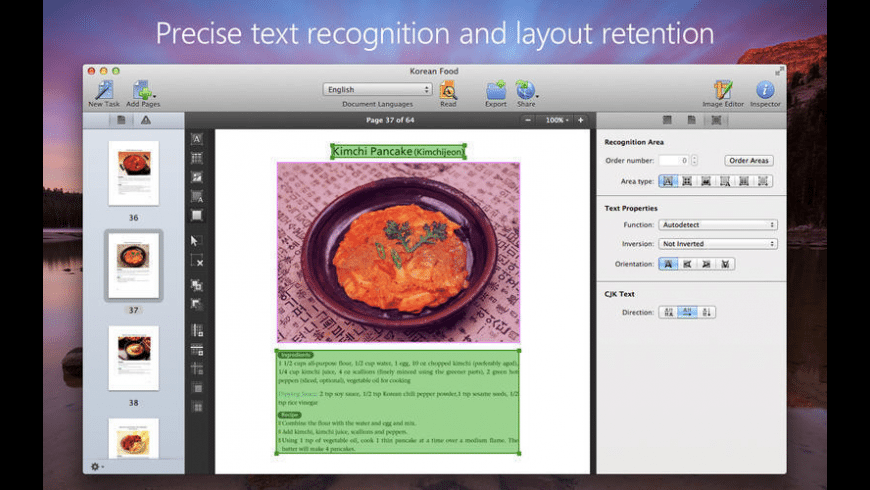
Task: Click the Order number input field
Action: (672, 160)
